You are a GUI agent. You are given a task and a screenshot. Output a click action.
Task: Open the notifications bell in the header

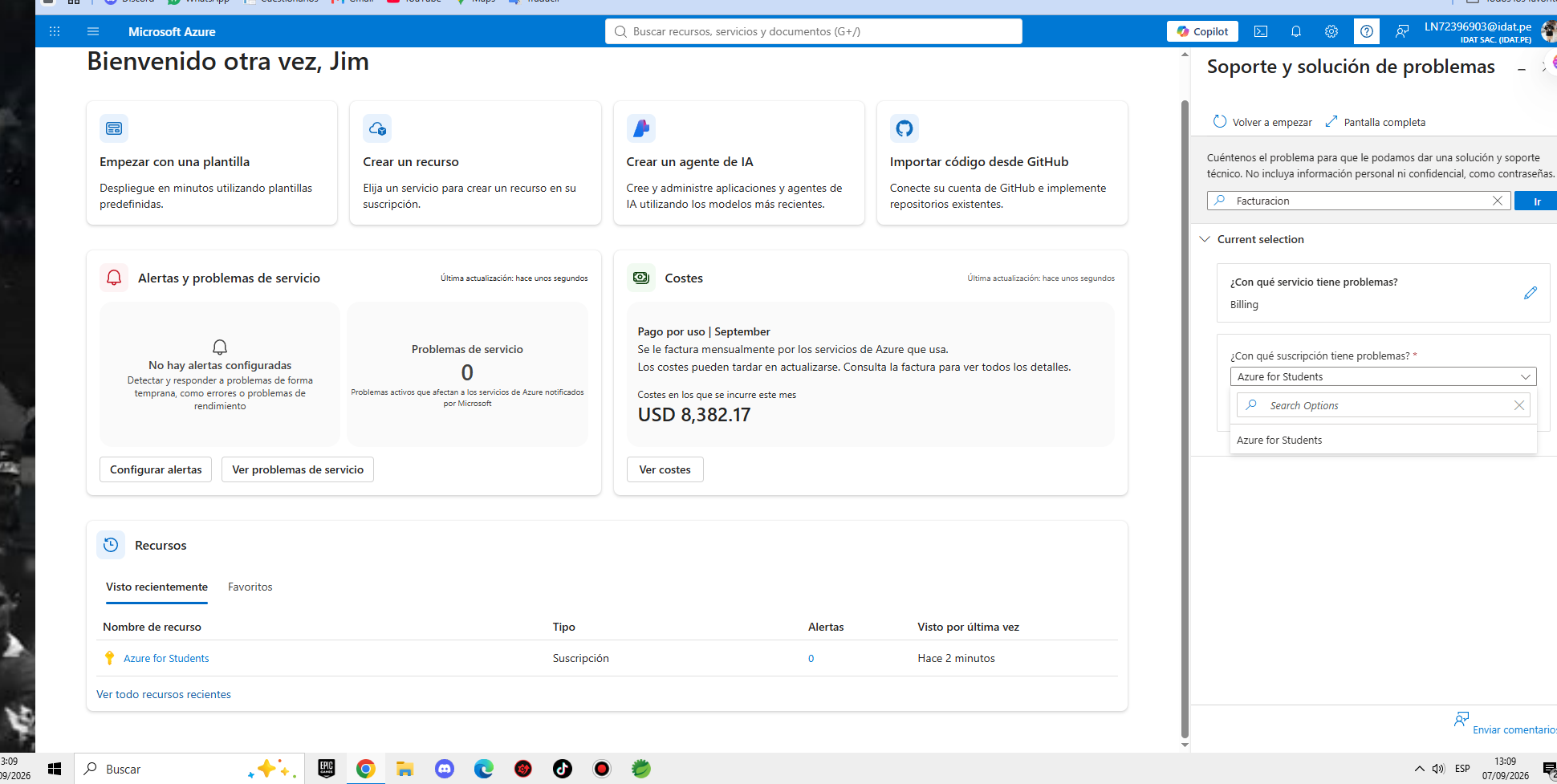tap(1296, 31)
